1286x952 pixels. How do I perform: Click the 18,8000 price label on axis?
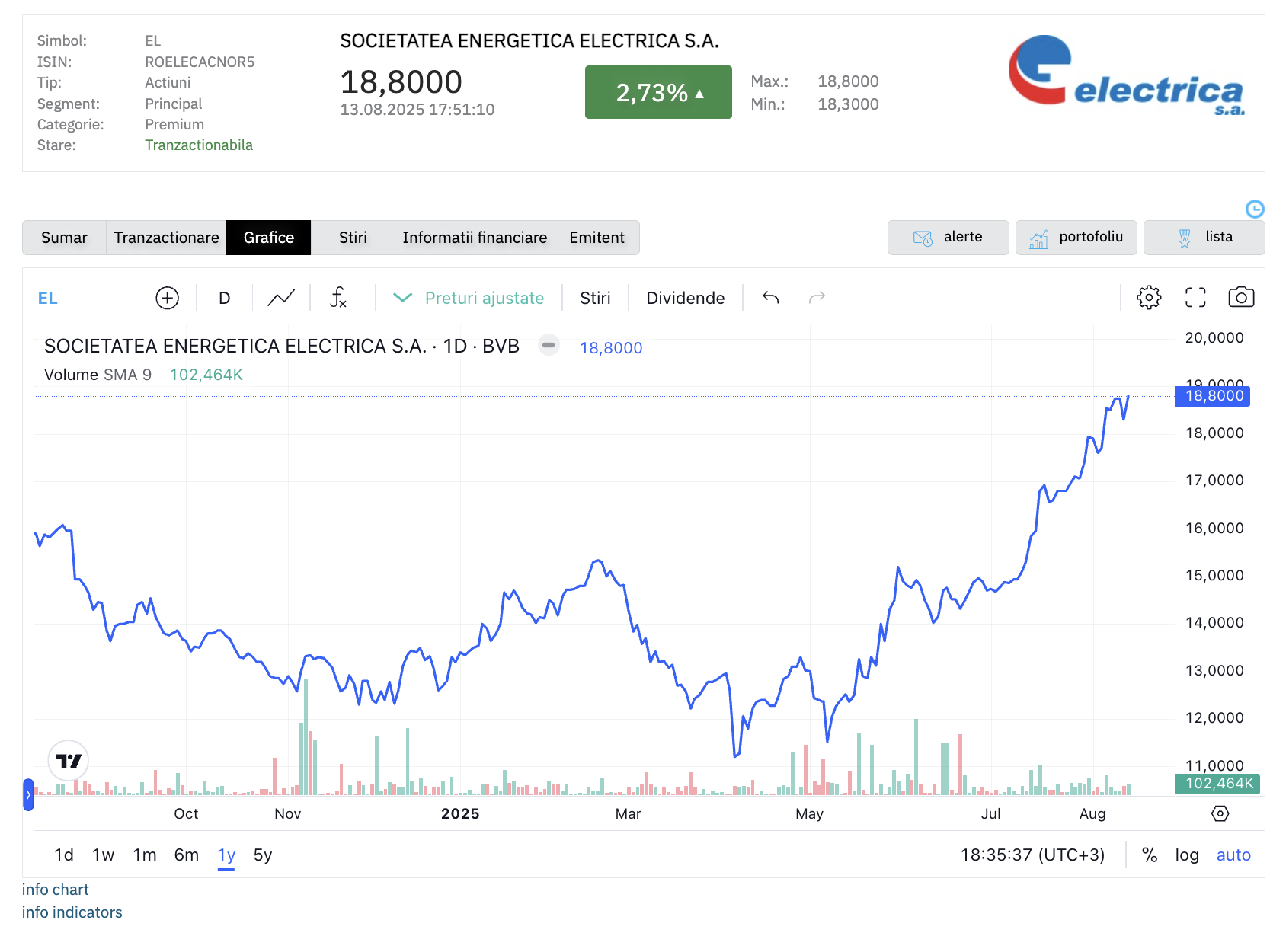[1213, 396]
